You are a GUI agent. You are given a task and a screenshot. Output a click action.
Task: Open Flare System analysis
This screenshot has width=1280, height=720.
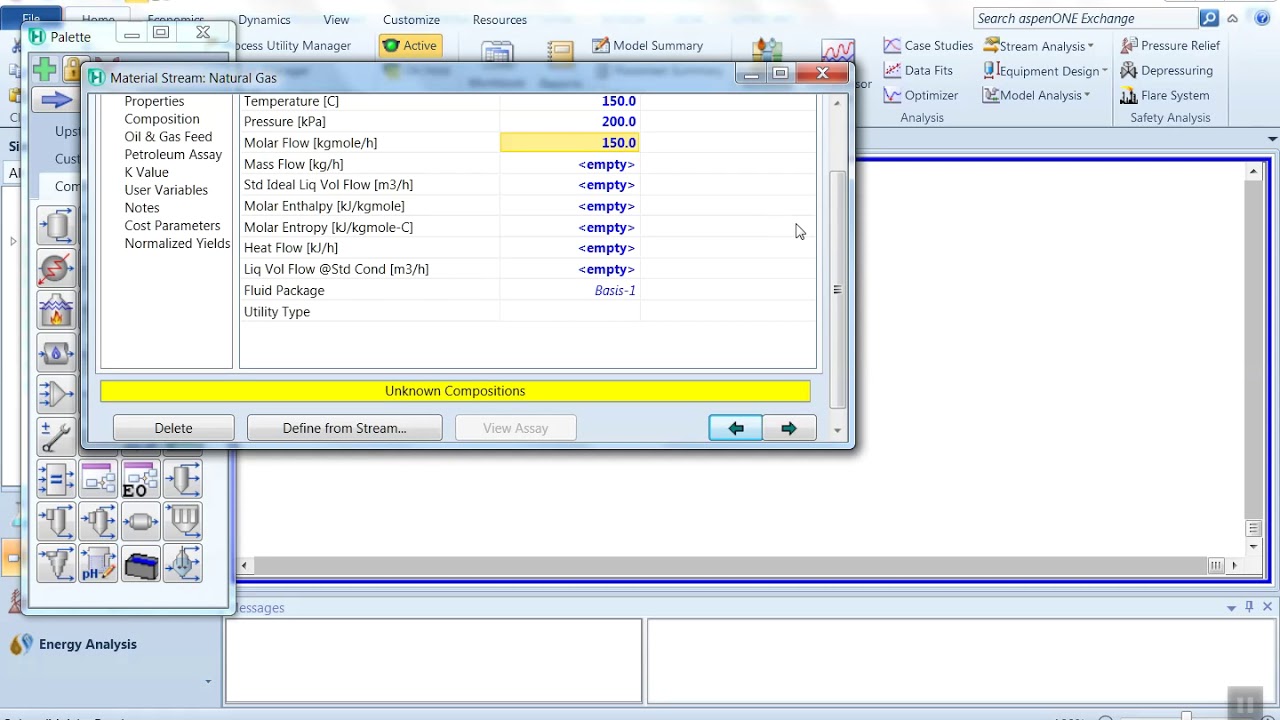tap(1165, 95)
